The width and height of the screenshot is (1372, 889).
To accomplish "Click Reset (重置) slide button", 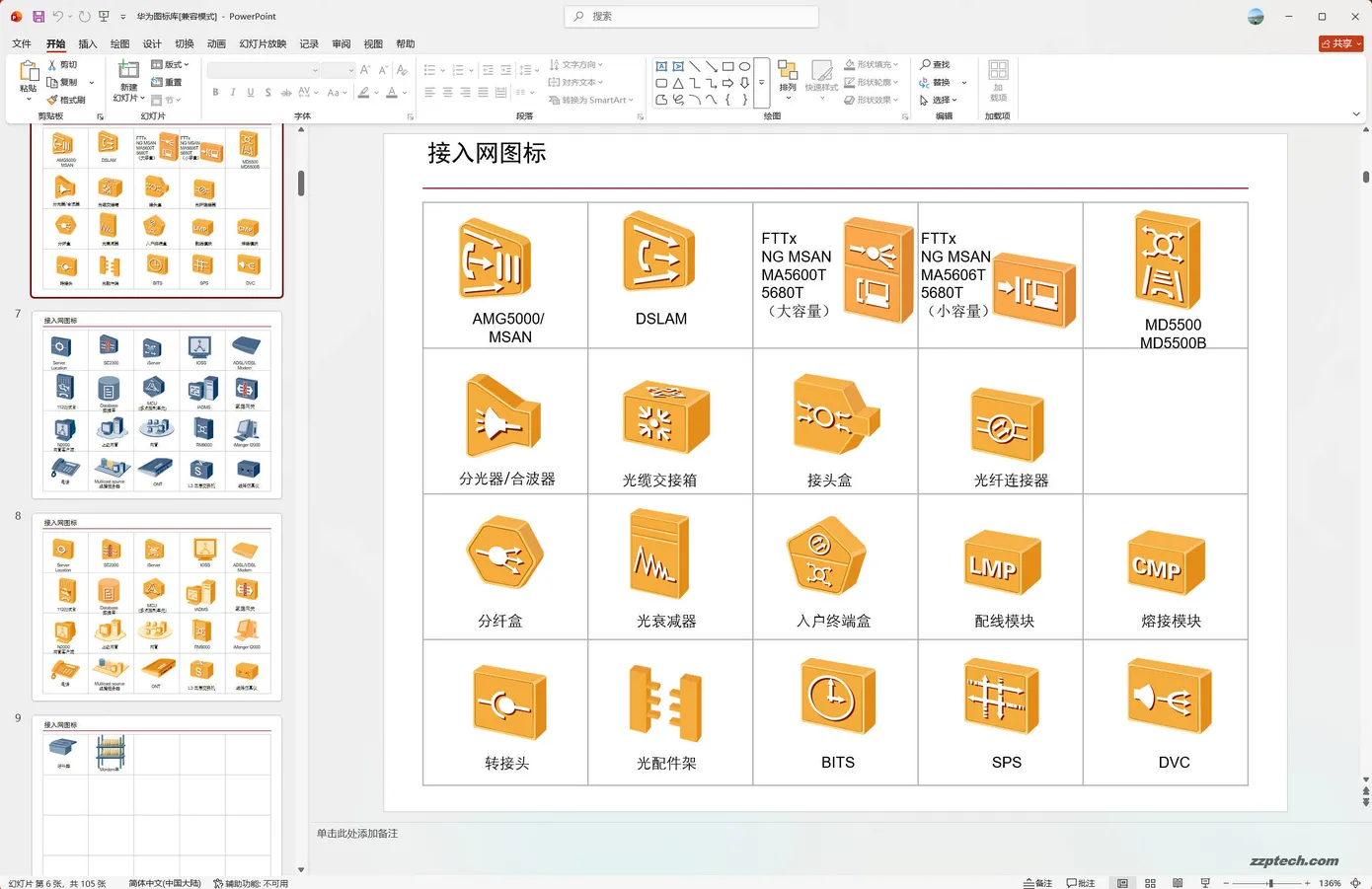I will (x=167, y=82).
